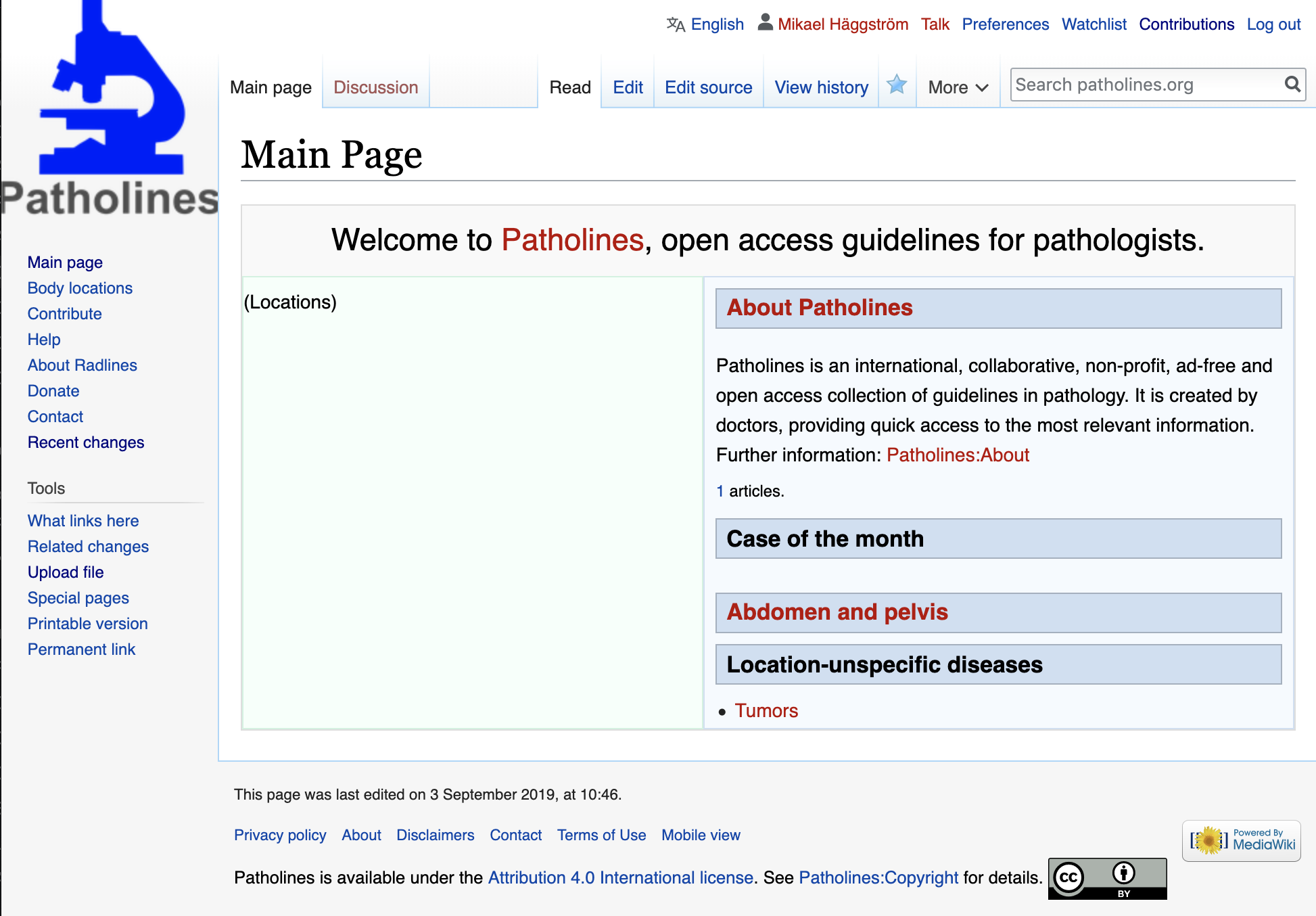Viewport: 1316px width, 916px height.
Task: Open the Edit source tab
Action: 708,87
